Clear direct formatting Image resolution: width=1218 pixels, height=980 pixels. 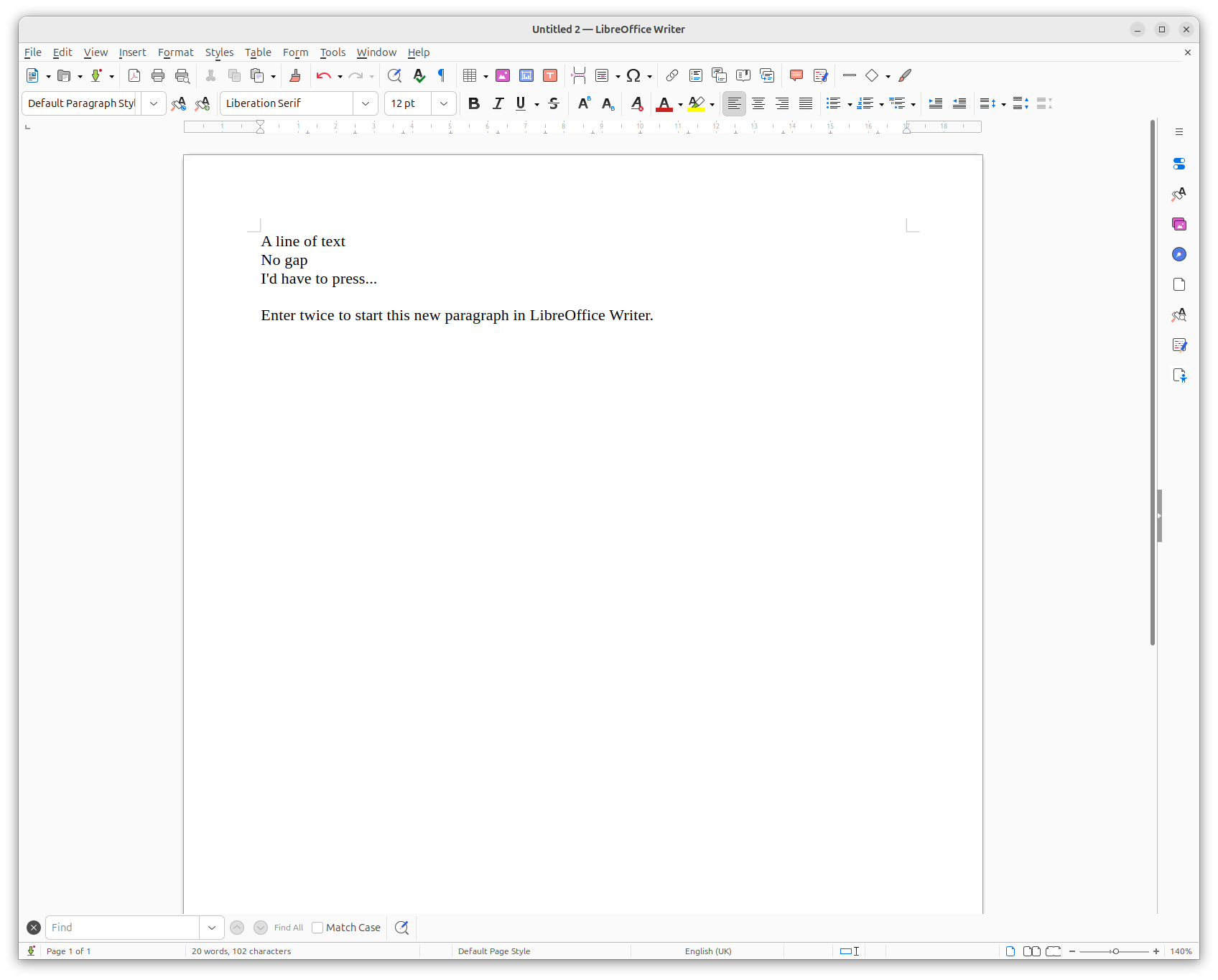tap(636, 103)
